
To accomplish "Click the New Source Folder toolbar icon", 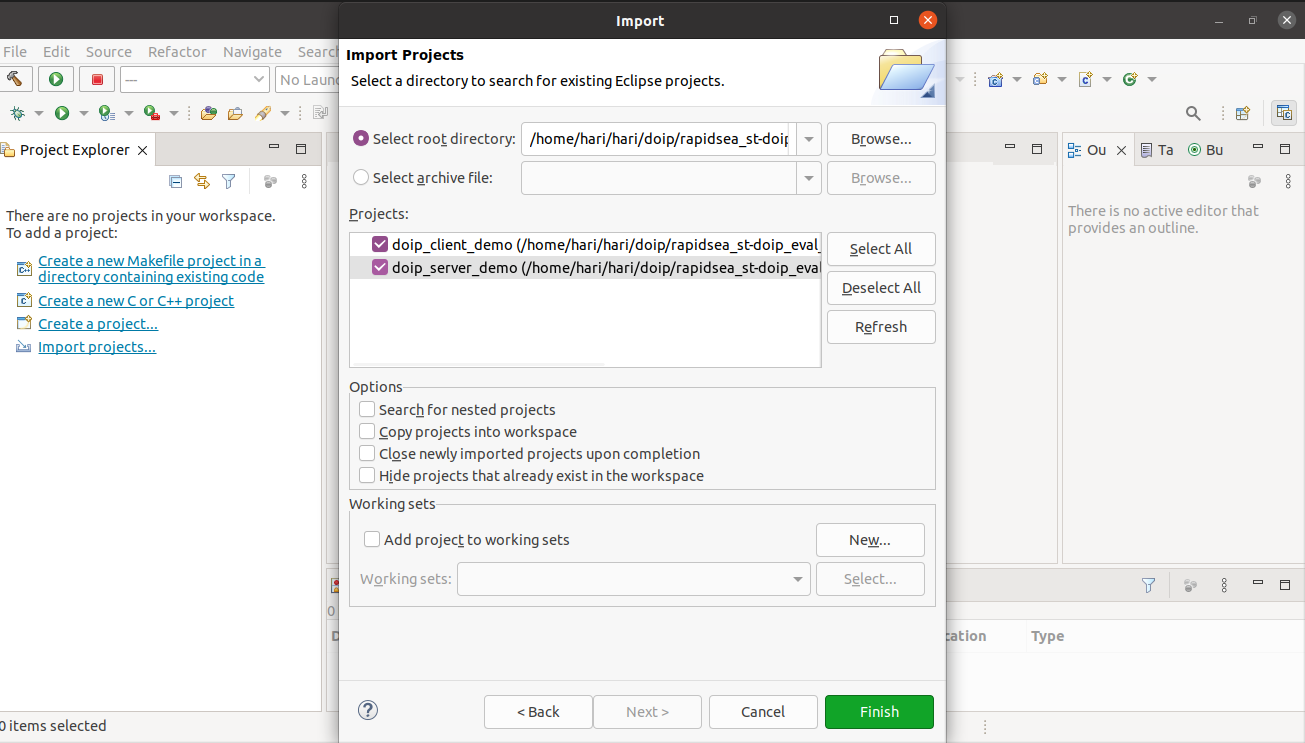I will 1041,79.
